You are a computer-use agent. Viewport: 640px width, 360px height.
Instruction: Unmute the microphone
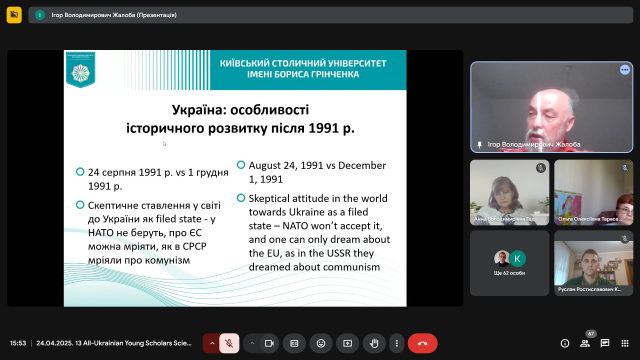(229, 343)
